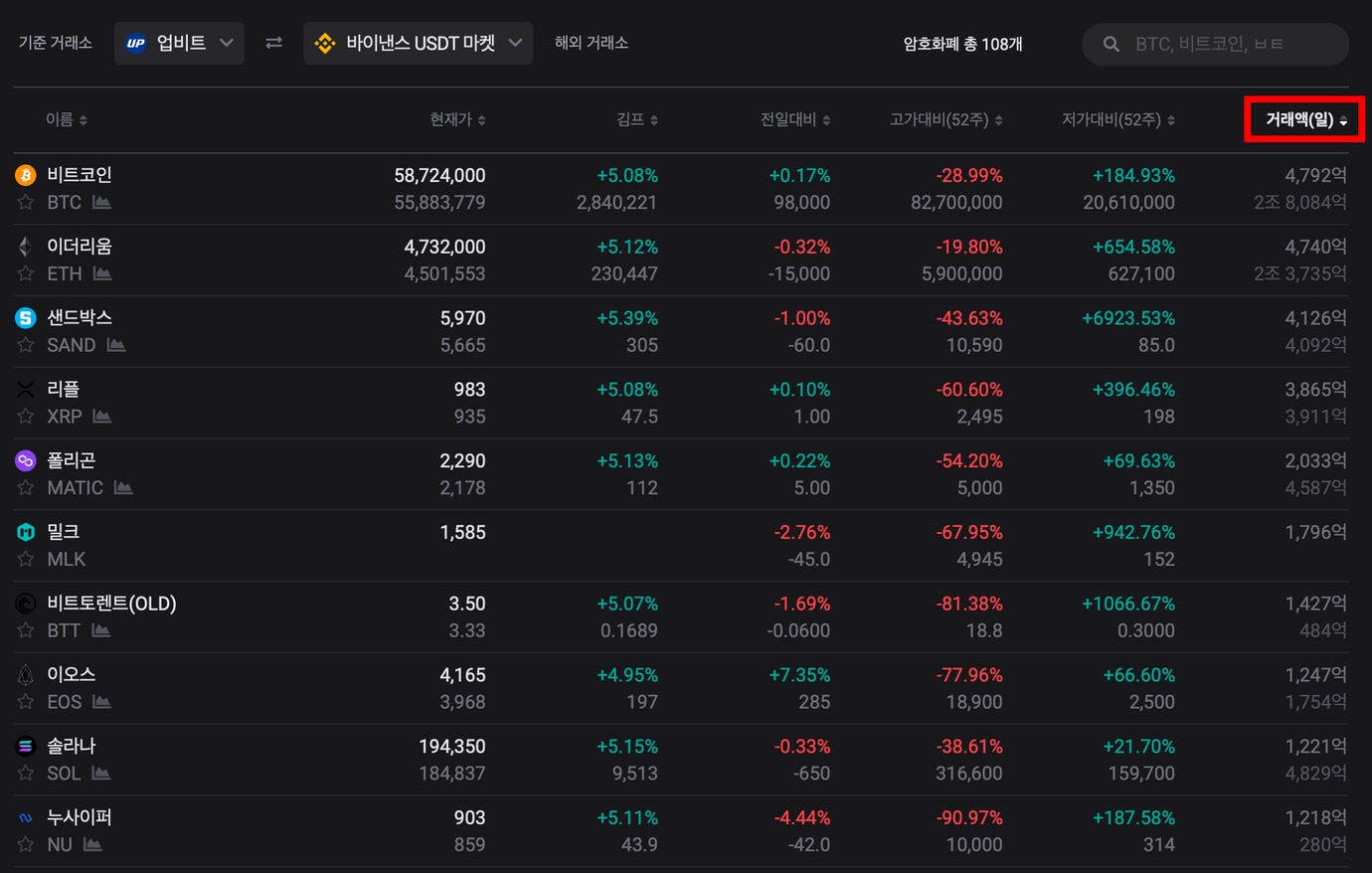Click the Solana SOL coin logo
This screenshot has width=1372, height=873.
26,746
